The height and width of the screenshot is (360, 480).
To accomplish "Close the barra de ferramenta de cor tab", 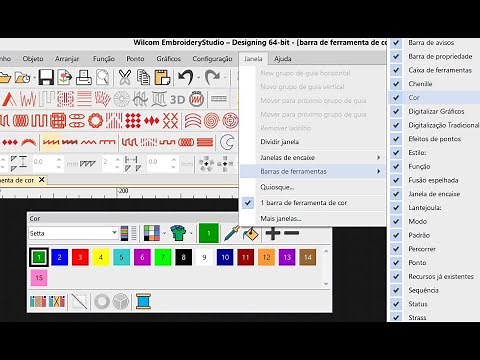I will pos(42,180).
